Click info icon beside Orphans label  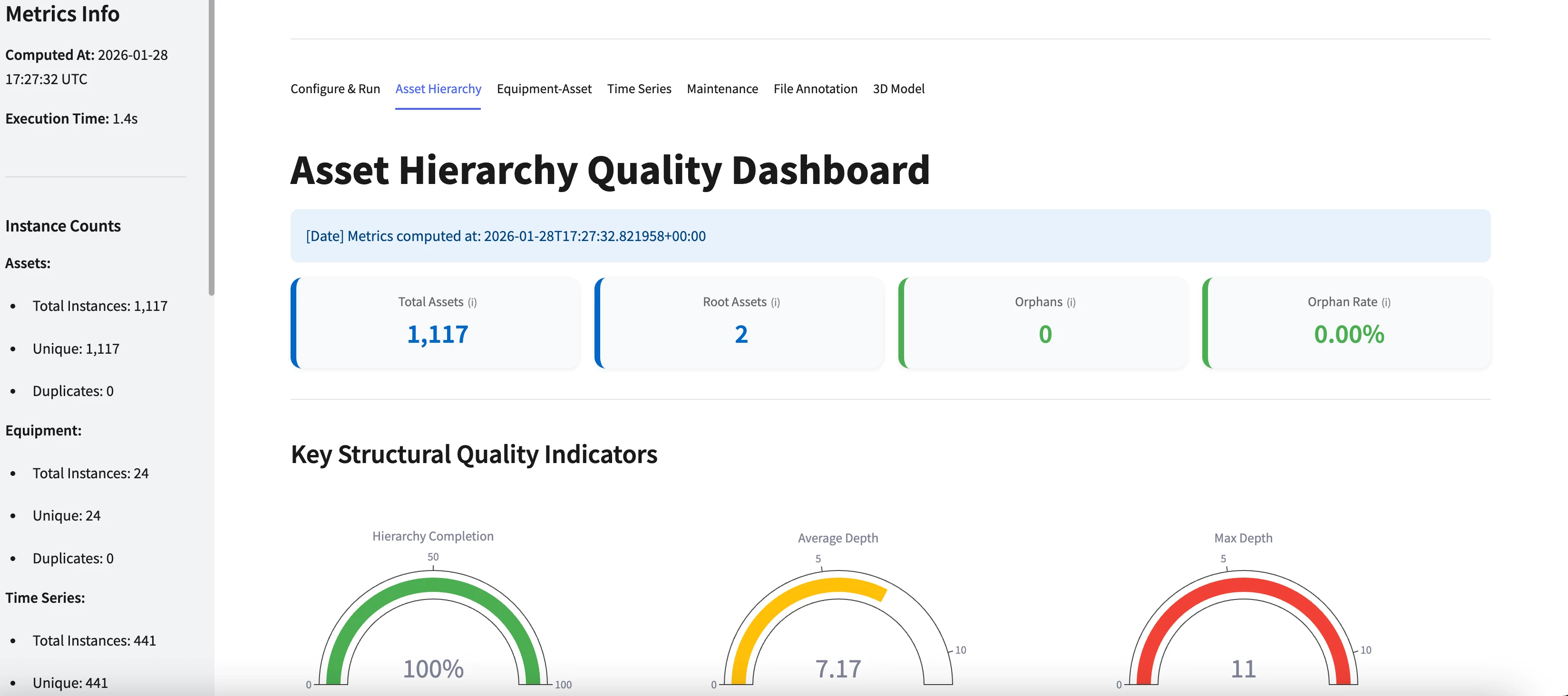tap(1071, 302)
